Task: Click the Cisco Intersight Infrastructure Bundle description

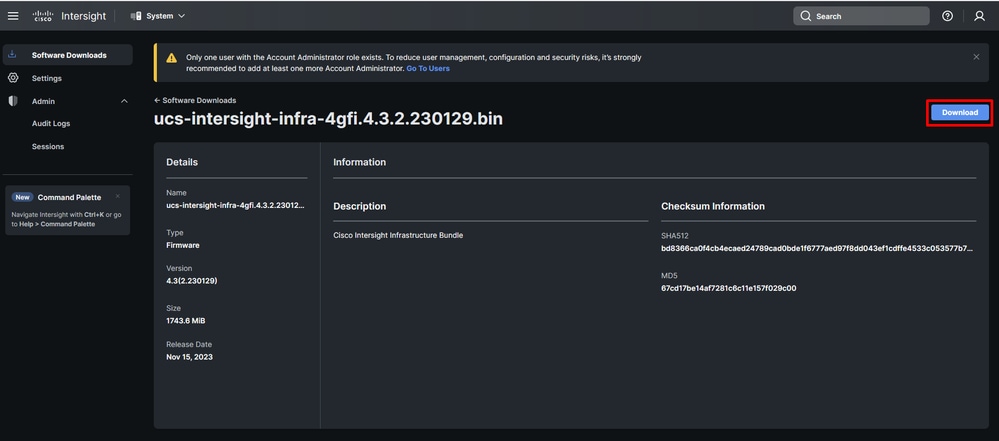Action: click(398, 235)
